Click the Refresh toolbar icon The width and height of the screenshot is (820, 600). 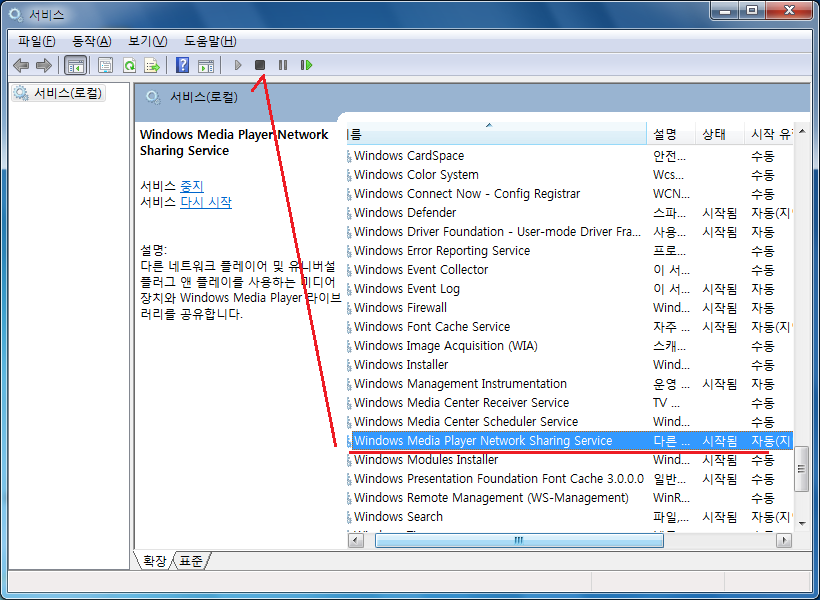129,65
